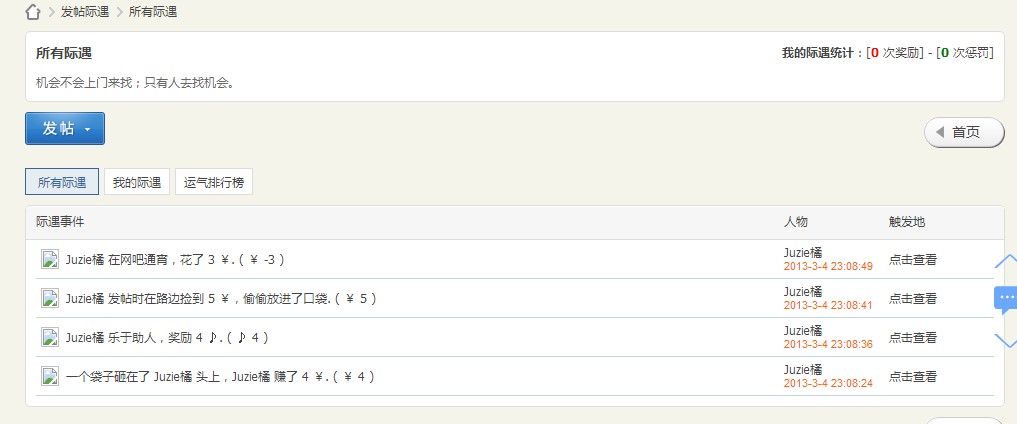
Task: Open the 发帖 dropdown button
Action: pos(65,128)
